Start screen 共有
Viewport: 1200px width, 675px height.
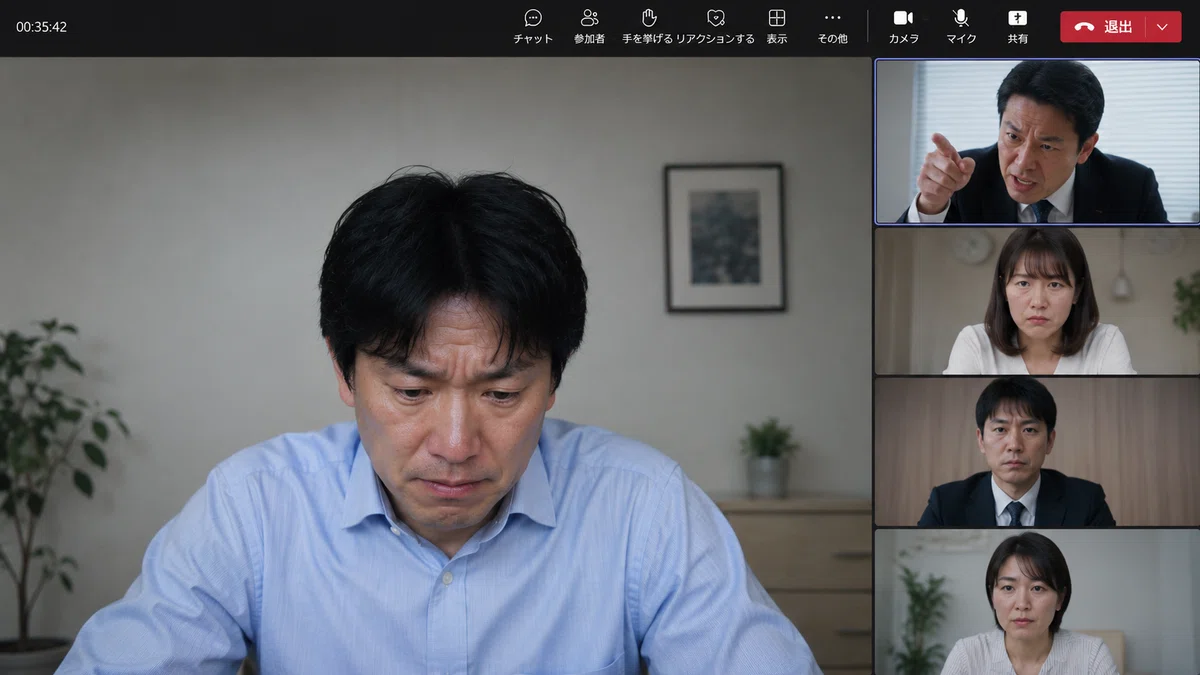[x=1017, y=27]
